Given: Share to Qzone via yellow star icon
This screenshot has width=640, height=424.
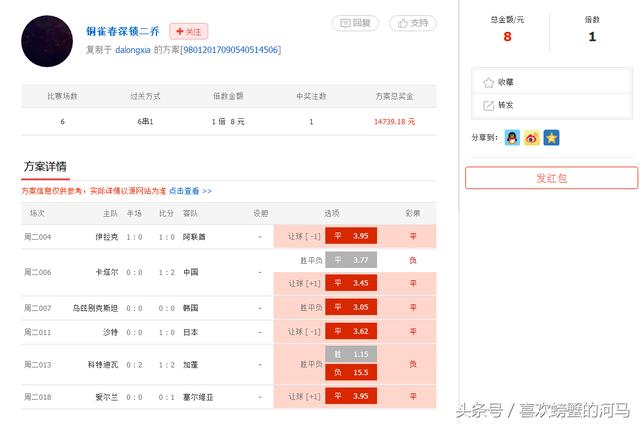Looking at the screenshot, I should [x=551, y=138].
